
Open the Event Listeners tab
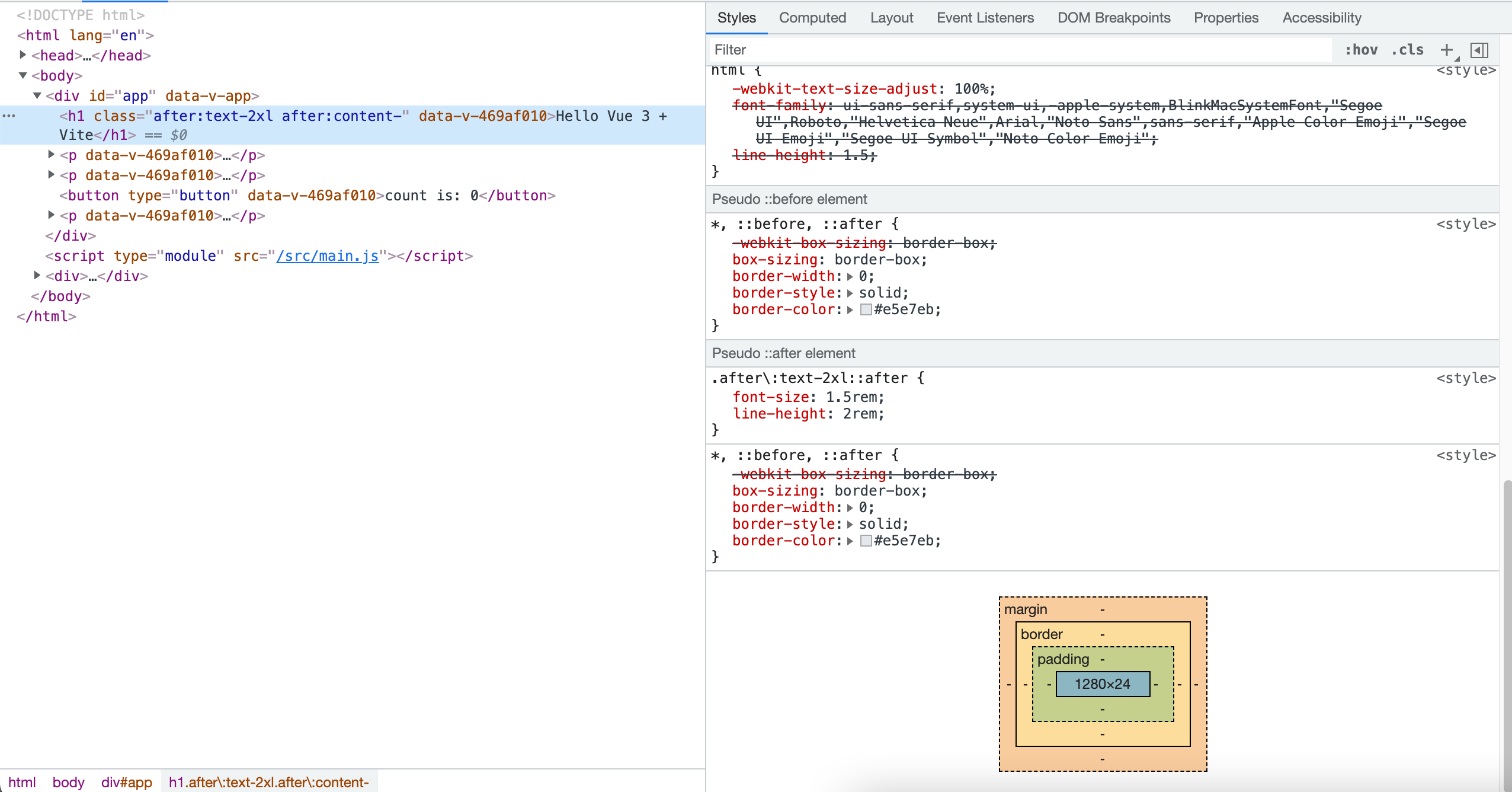click(985, 18)
